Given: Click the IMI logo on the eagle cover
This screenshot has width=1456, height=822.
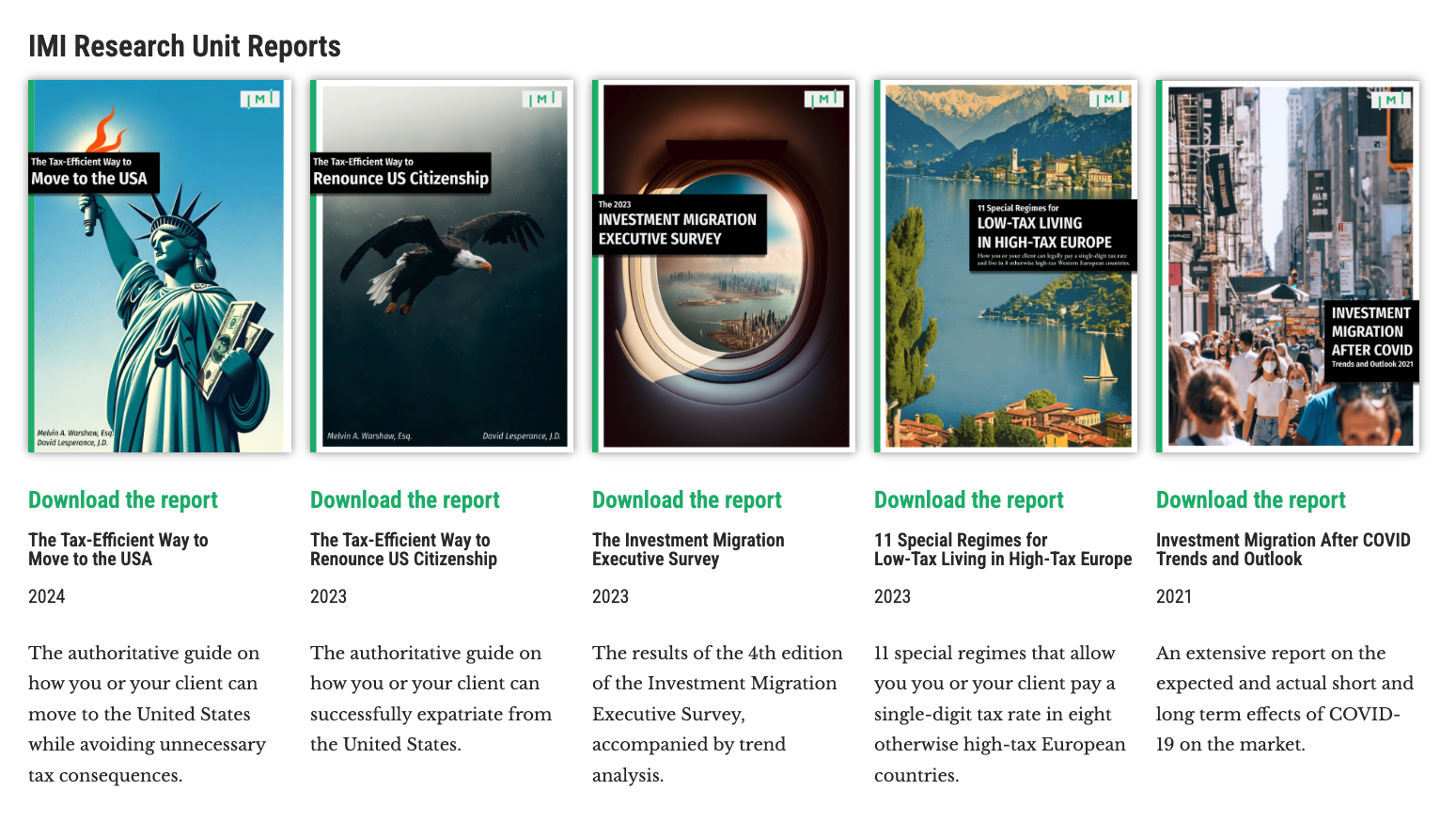Looking at the screenshot, I should [542, 99].
